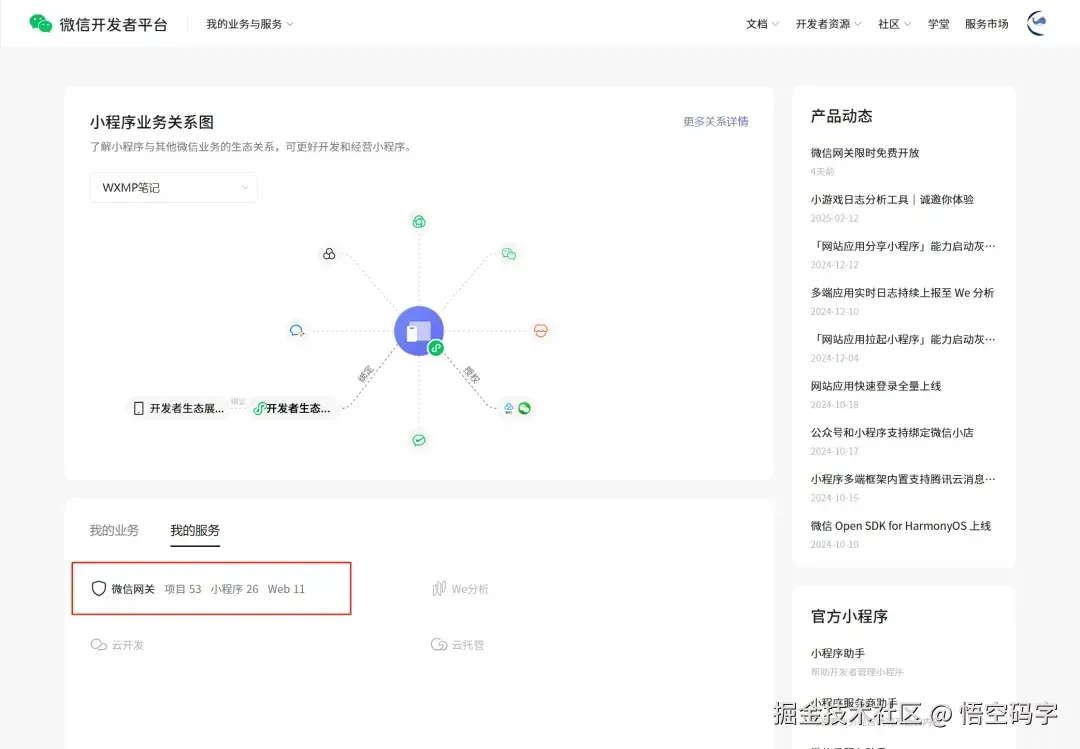Screen dimensions: 1080x749
Task: Expand the 开发者资源 menu
Action: pos(829,24)
